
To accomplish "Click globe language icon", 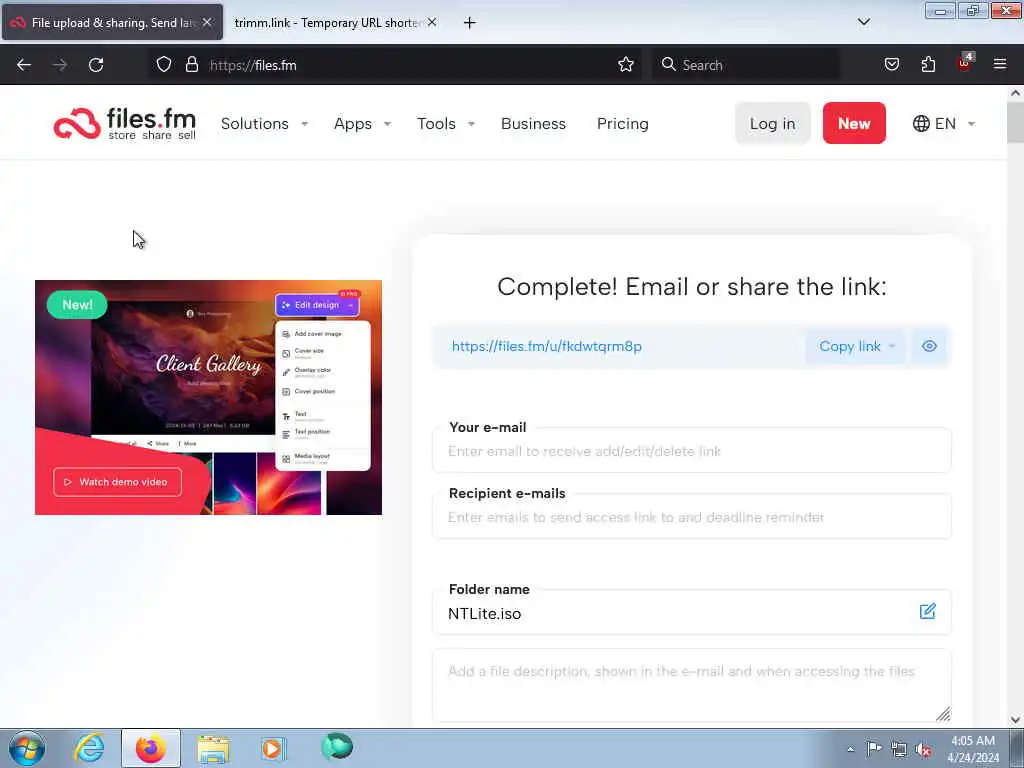I will pos(921,123).
